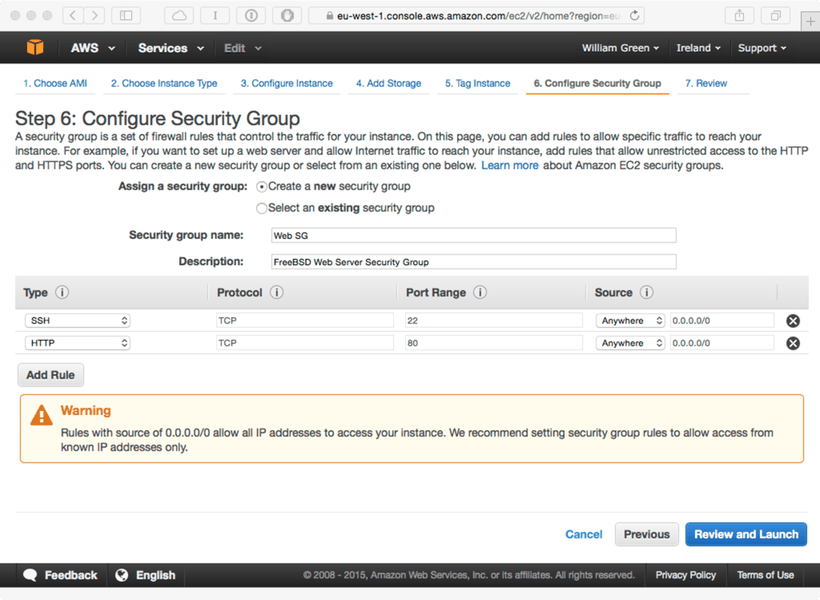
Task: Click the English language label
Action: click(x=156, y=575)
